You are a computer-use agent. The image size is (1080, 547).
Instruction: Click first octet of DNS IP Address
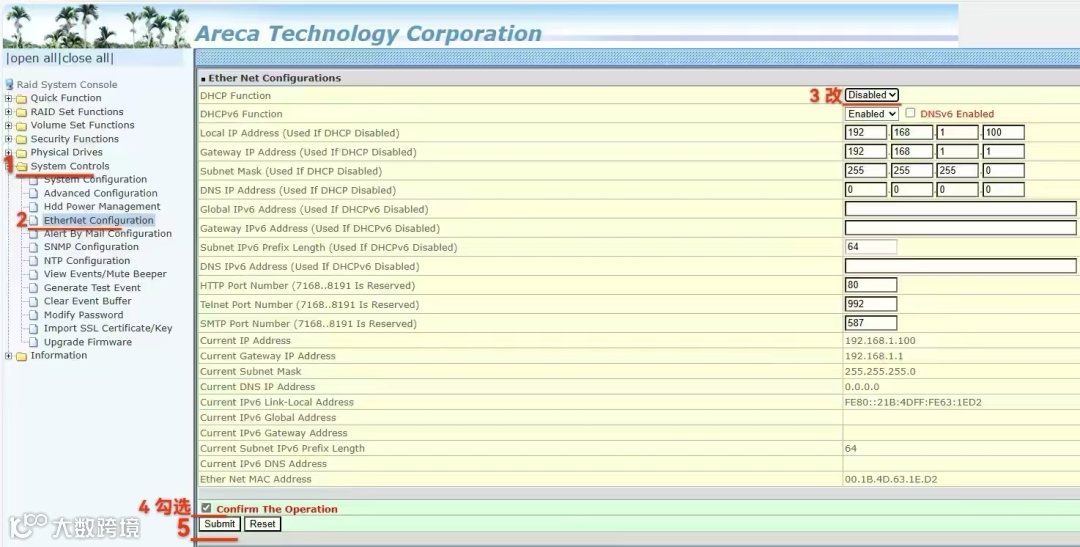[866, 189]
